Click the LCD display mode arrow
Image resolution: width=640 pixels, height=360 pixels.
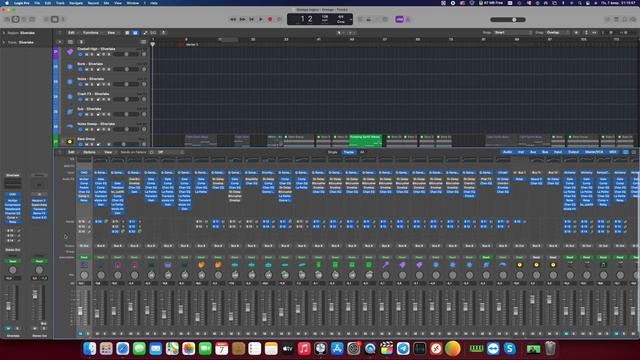(x=350, y=19)
